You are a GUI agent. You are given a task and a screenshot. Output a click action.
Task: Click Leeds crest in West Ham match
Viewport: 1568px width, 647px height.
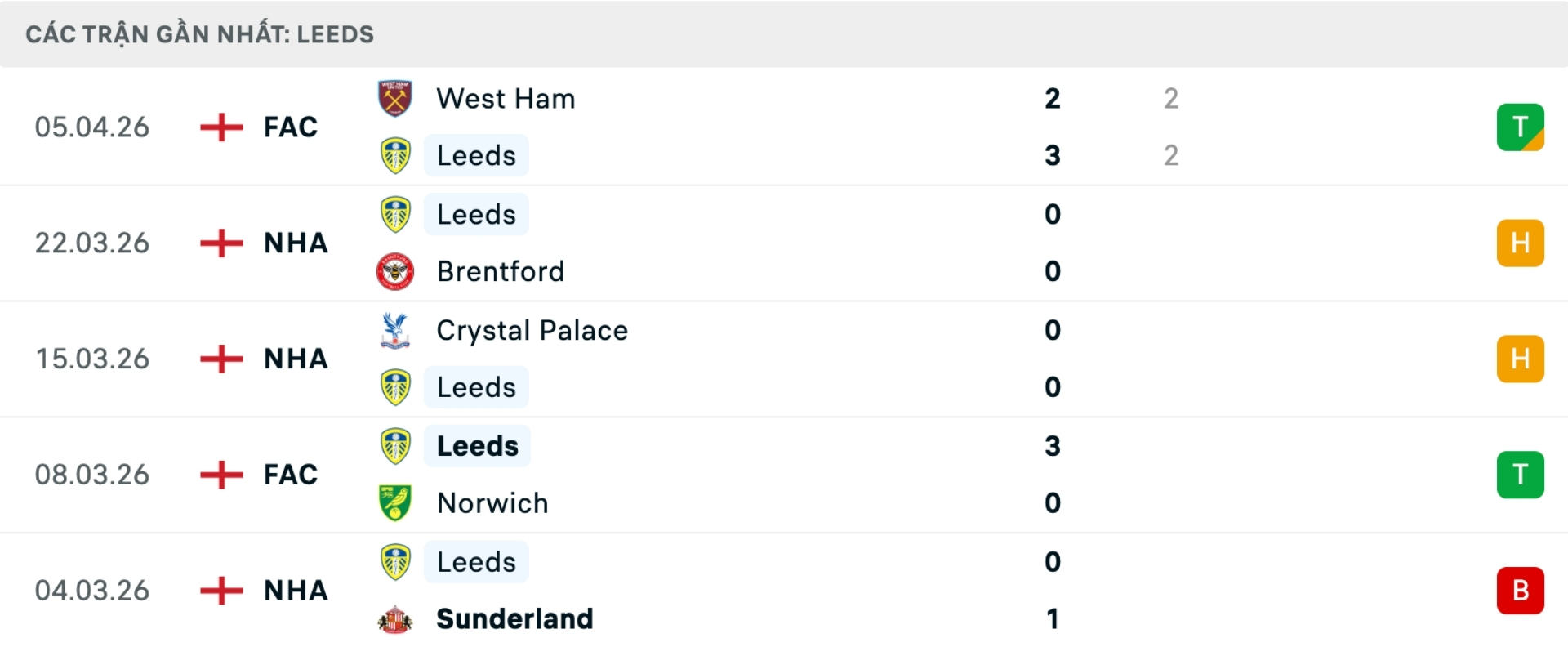coord(395,155)
